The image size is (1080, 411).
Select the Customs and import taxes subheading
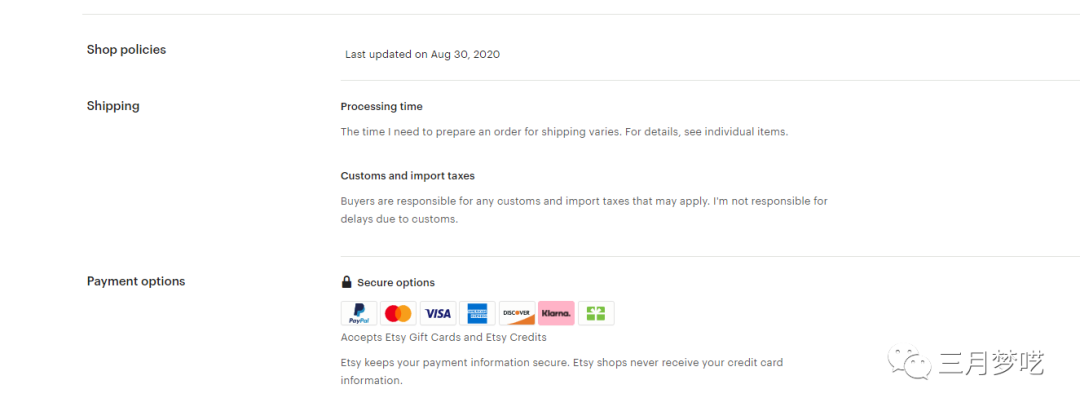pos(407,176)
